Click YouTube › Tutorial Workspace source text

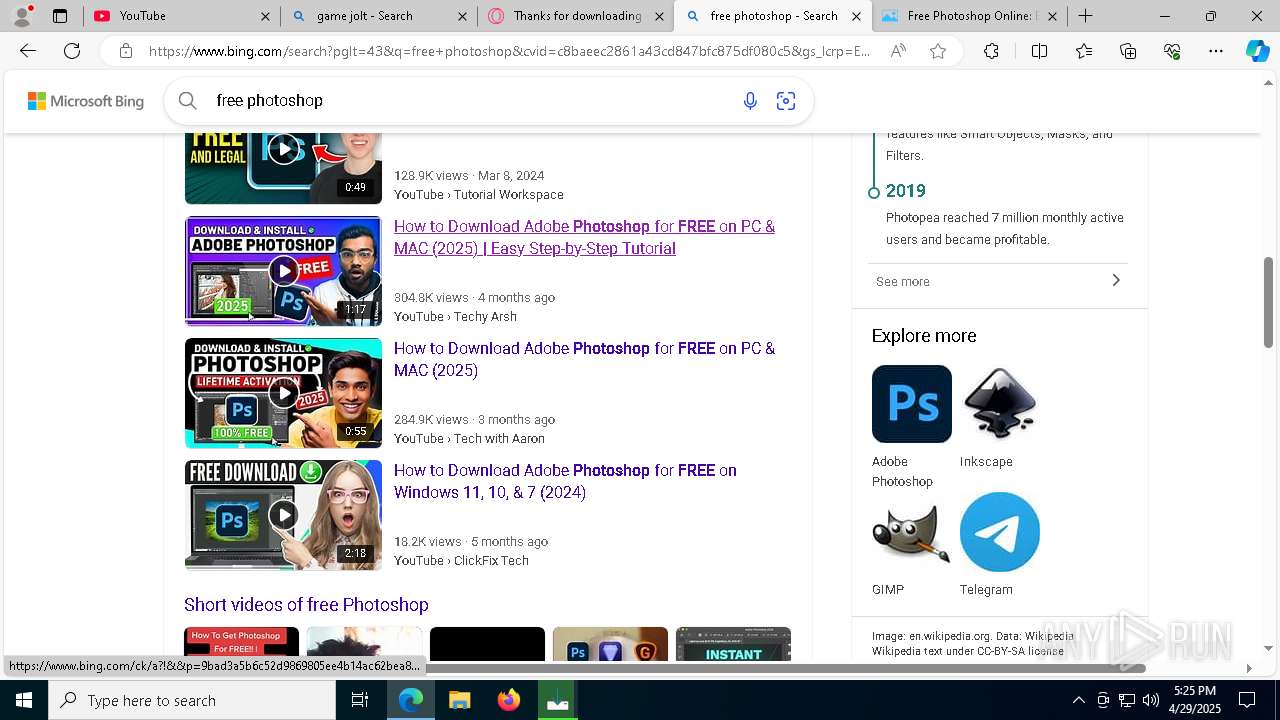tap(479, 194)
